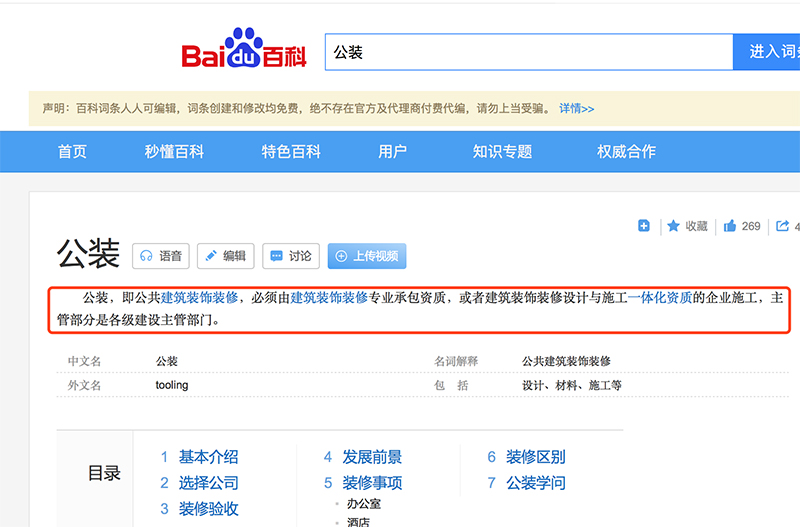The image size is (800, 527).
Task: Click the 上传视频 upload video button
Action: pos(366,256)
